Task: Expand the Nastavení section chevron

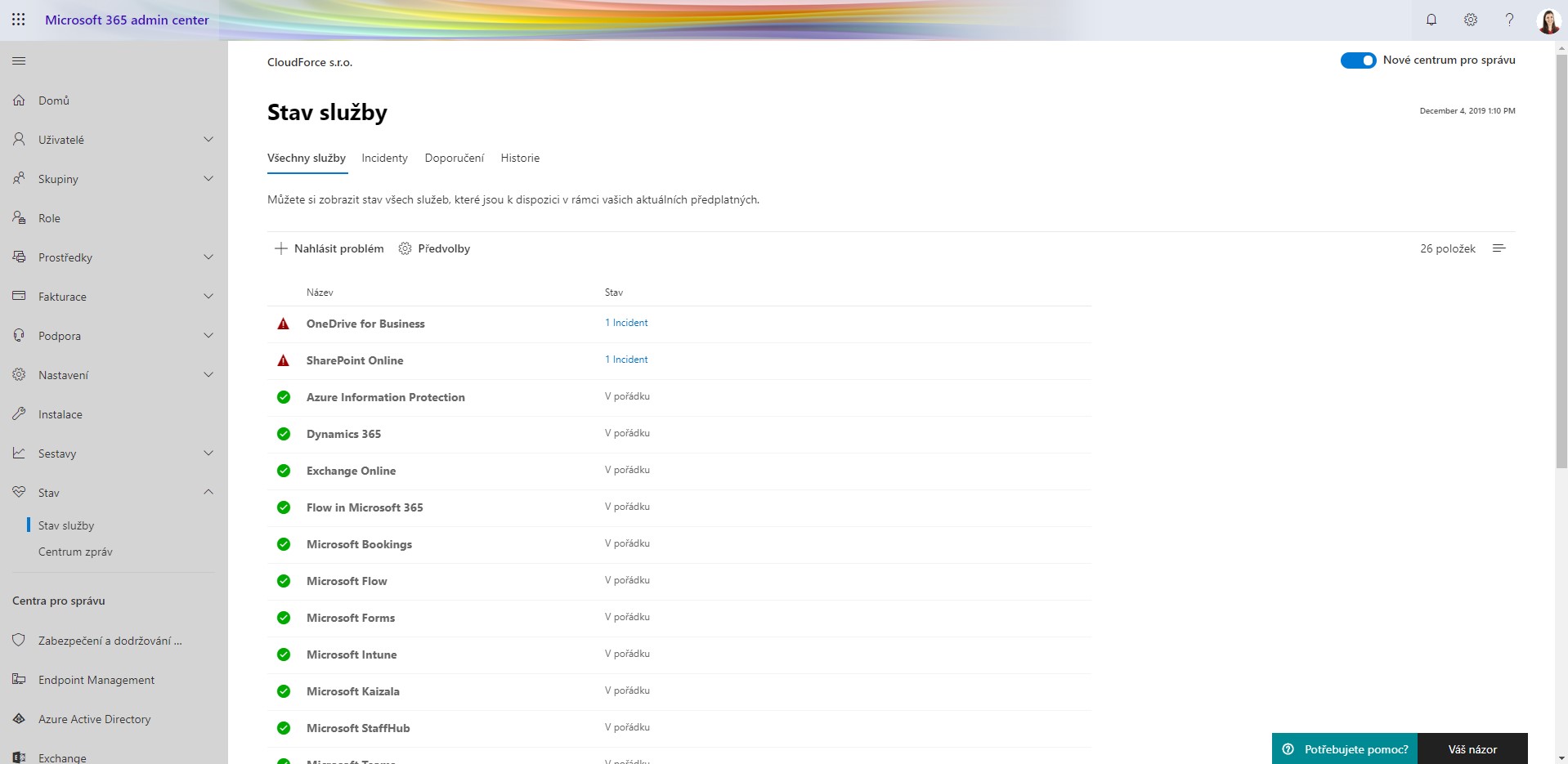Action: (208, 375)
